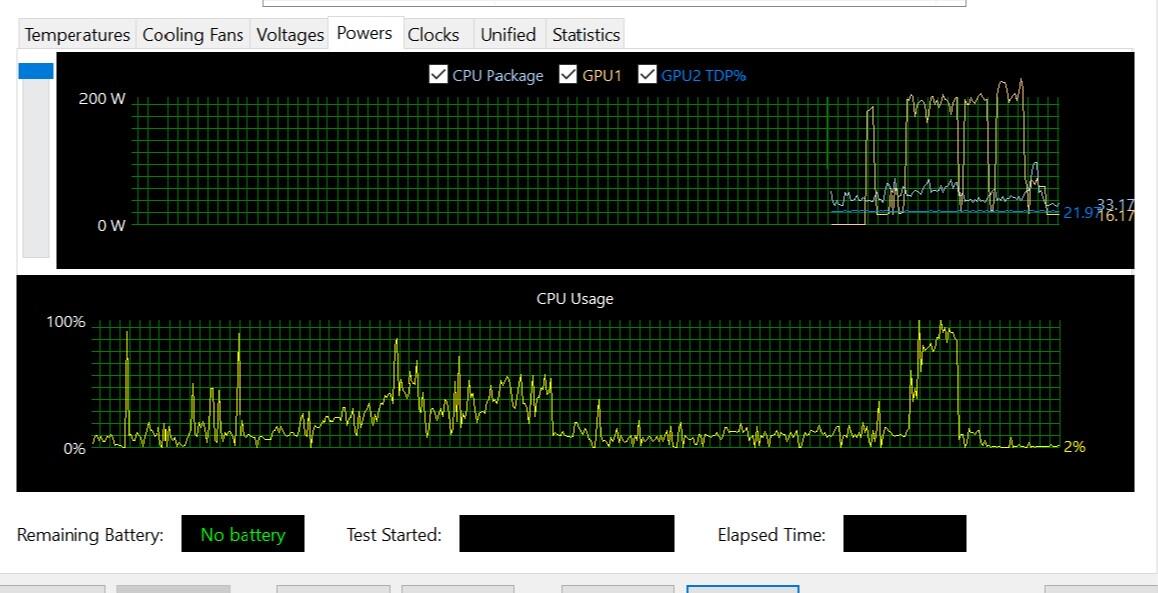
Task: Click the 200 W axis label
Action: (x=102, y=99)
